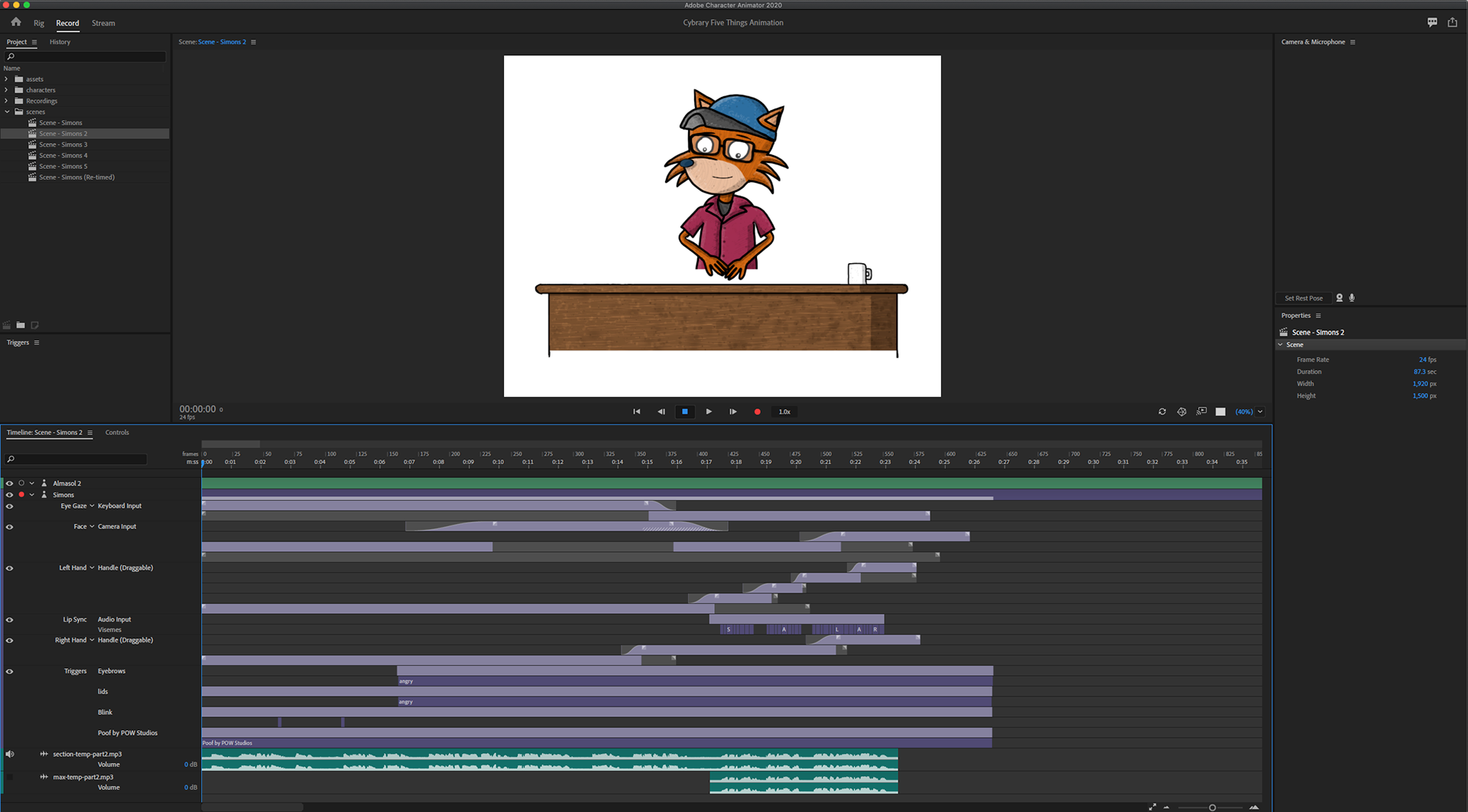
Task: Collapse the Simons track chevron
Action: coord(32,495)
